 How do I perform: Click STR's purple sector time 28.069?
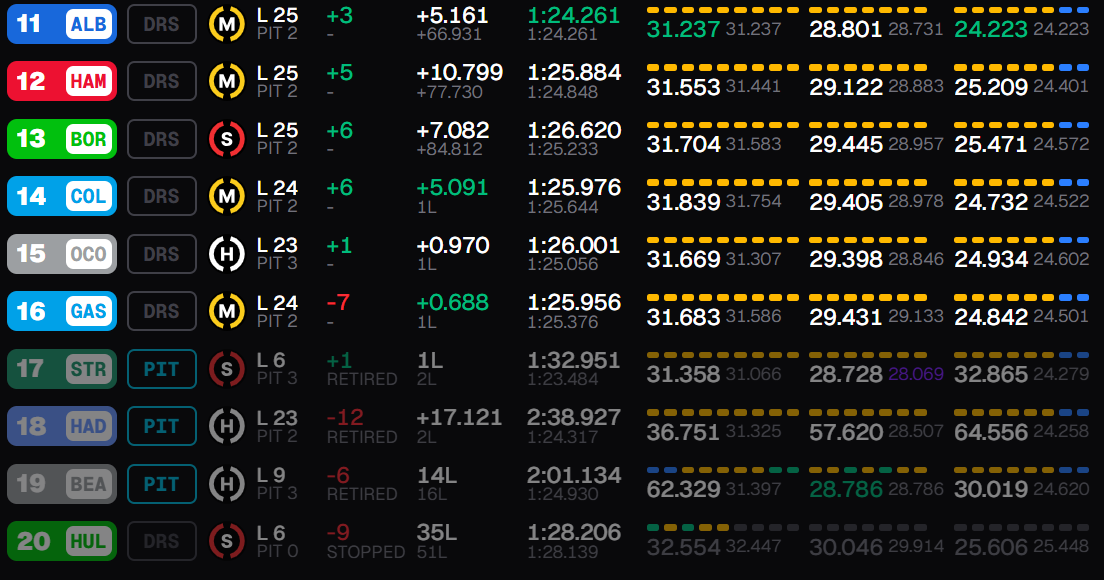coord(916,374)
